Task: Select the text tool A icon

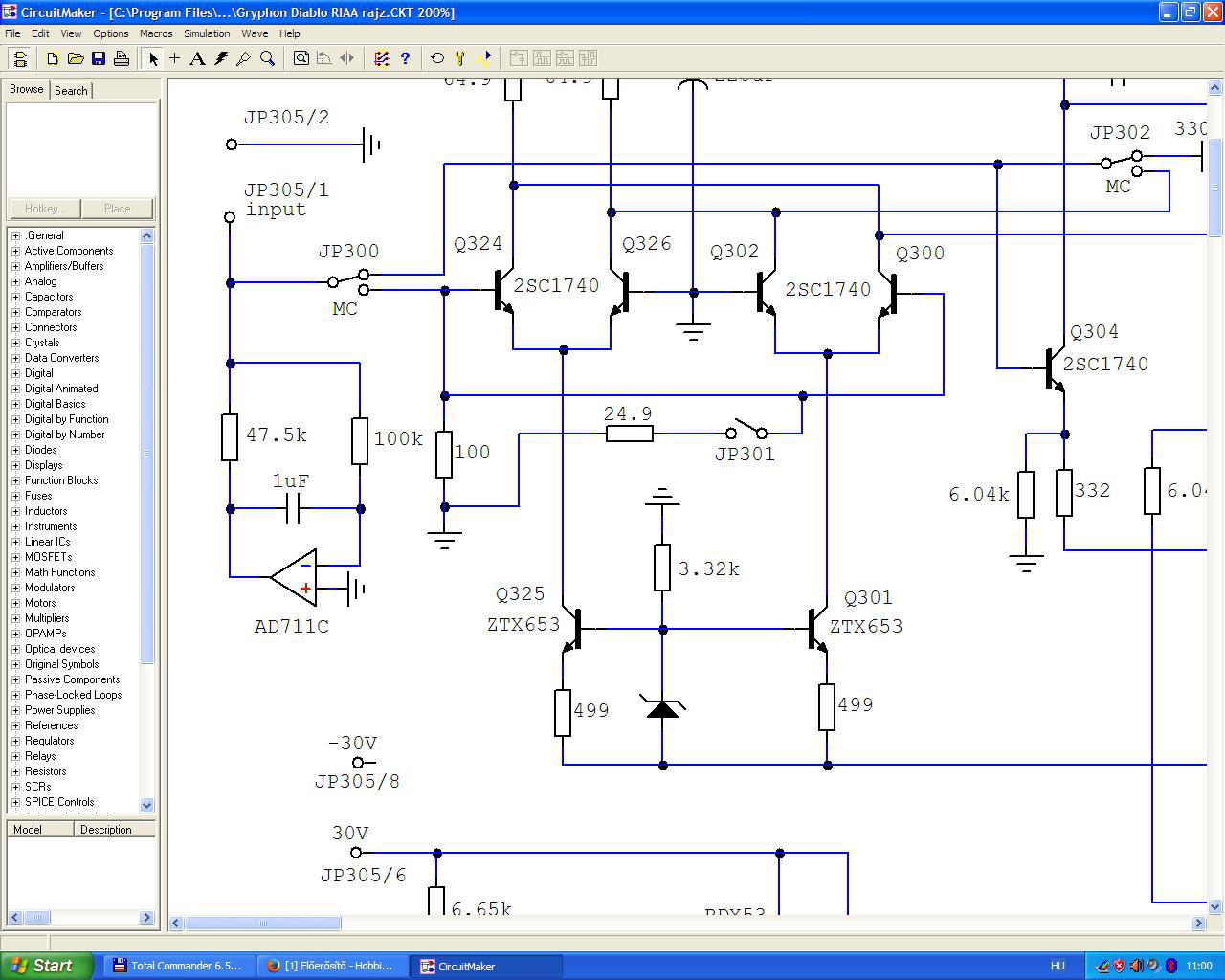Action: (197, 58)
